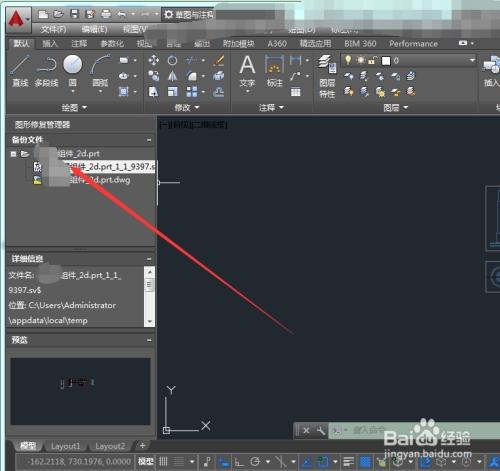Select the Mirror tool in 修改 panel
Viewport: 500px width, 471px height.
pos(172,76)
